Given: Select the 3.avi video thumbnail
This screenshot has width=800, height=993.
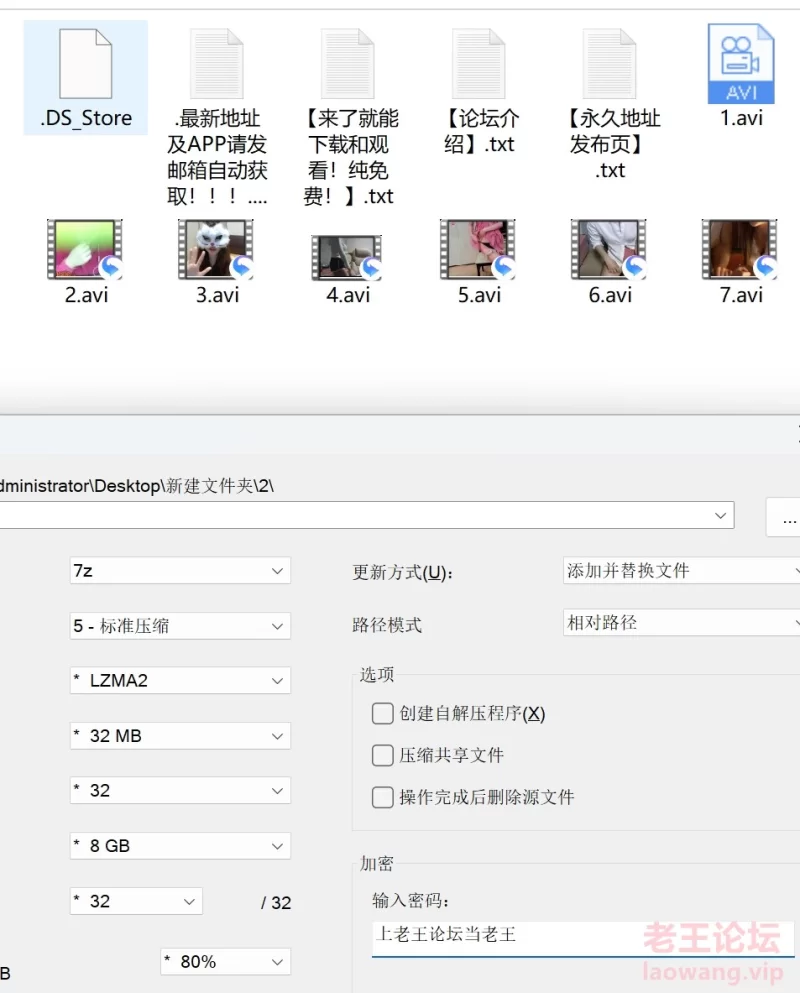Looking at the screenshot, I should [216, 250].
